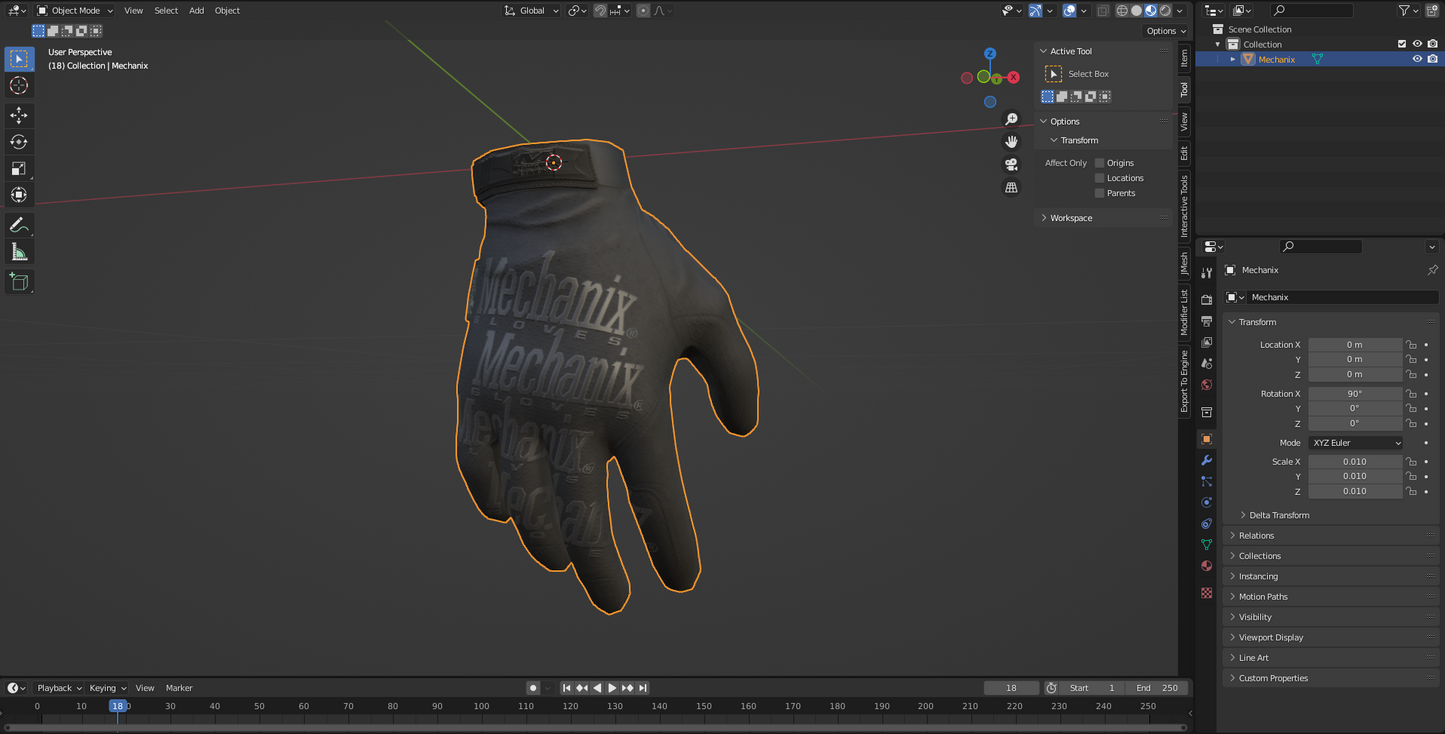Enable the Origins checkbox

(1099, 163)
